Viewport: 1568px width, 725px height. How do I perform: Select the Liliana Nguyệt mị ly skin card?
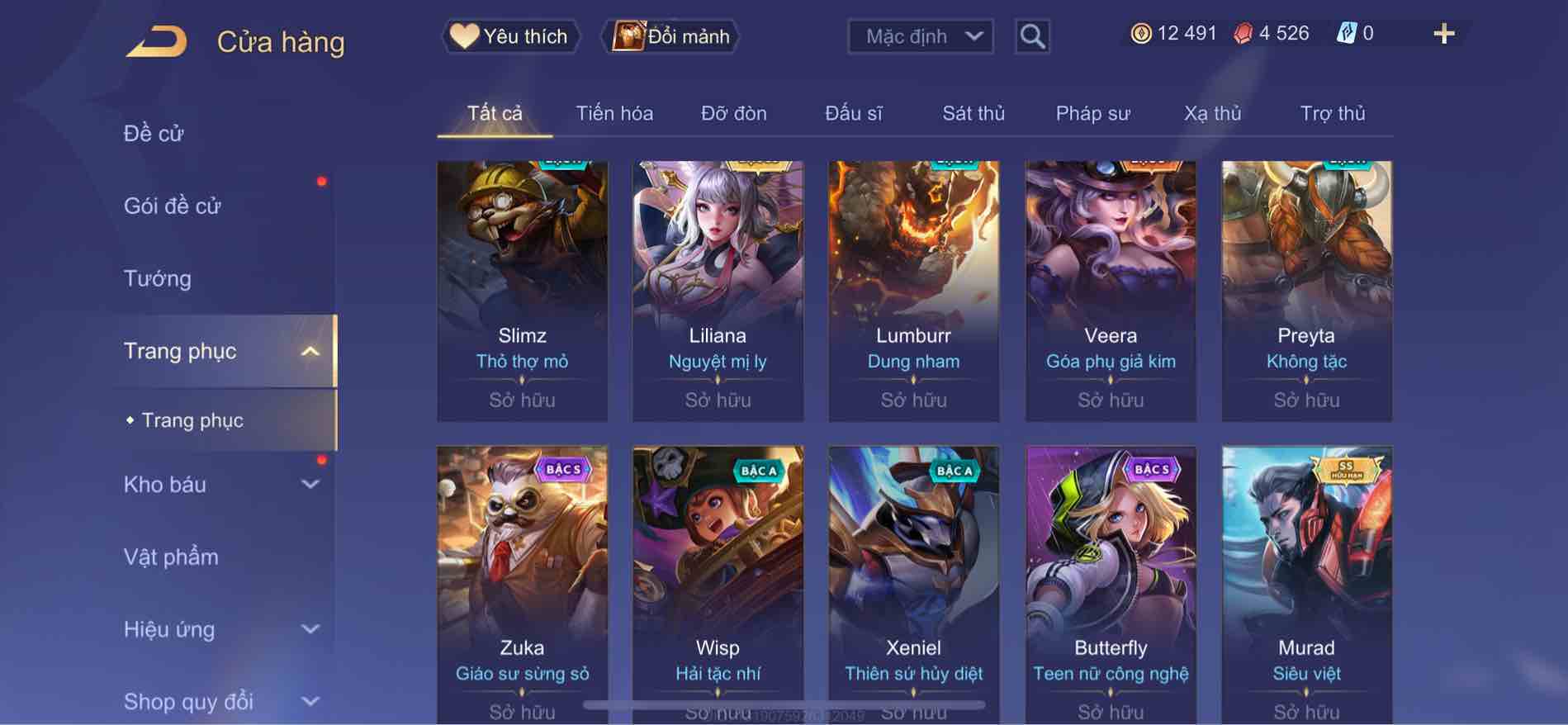[x=718, y=291]
